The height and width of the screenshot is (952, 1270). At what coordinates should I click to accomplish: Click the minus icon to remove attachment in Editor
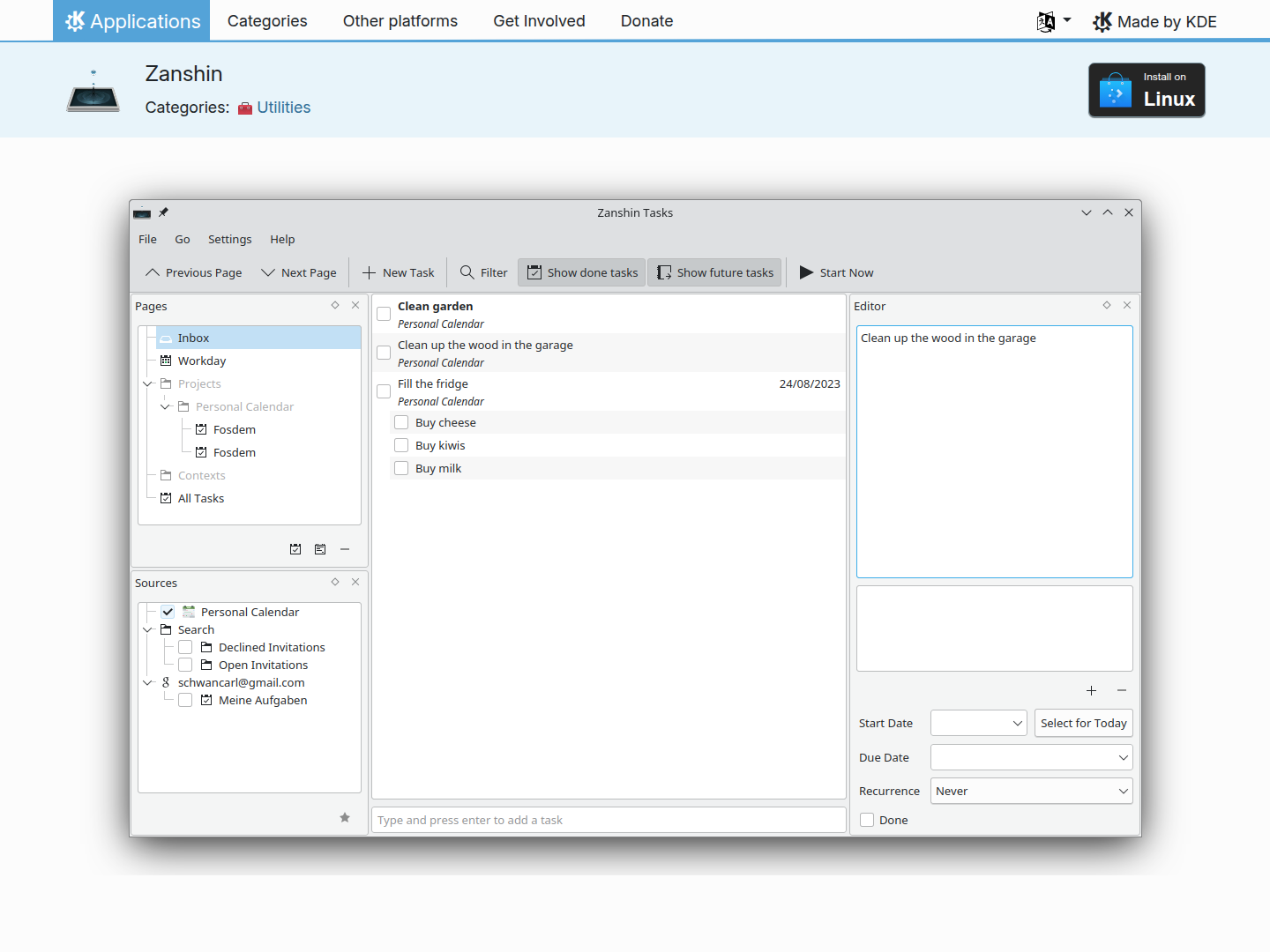(x=1122, y=690)
